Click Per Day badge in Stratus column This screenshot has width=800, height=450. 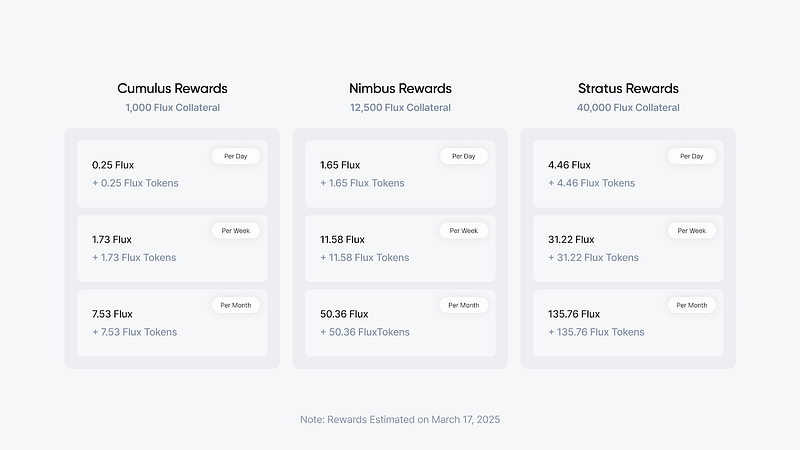[692, 156]
